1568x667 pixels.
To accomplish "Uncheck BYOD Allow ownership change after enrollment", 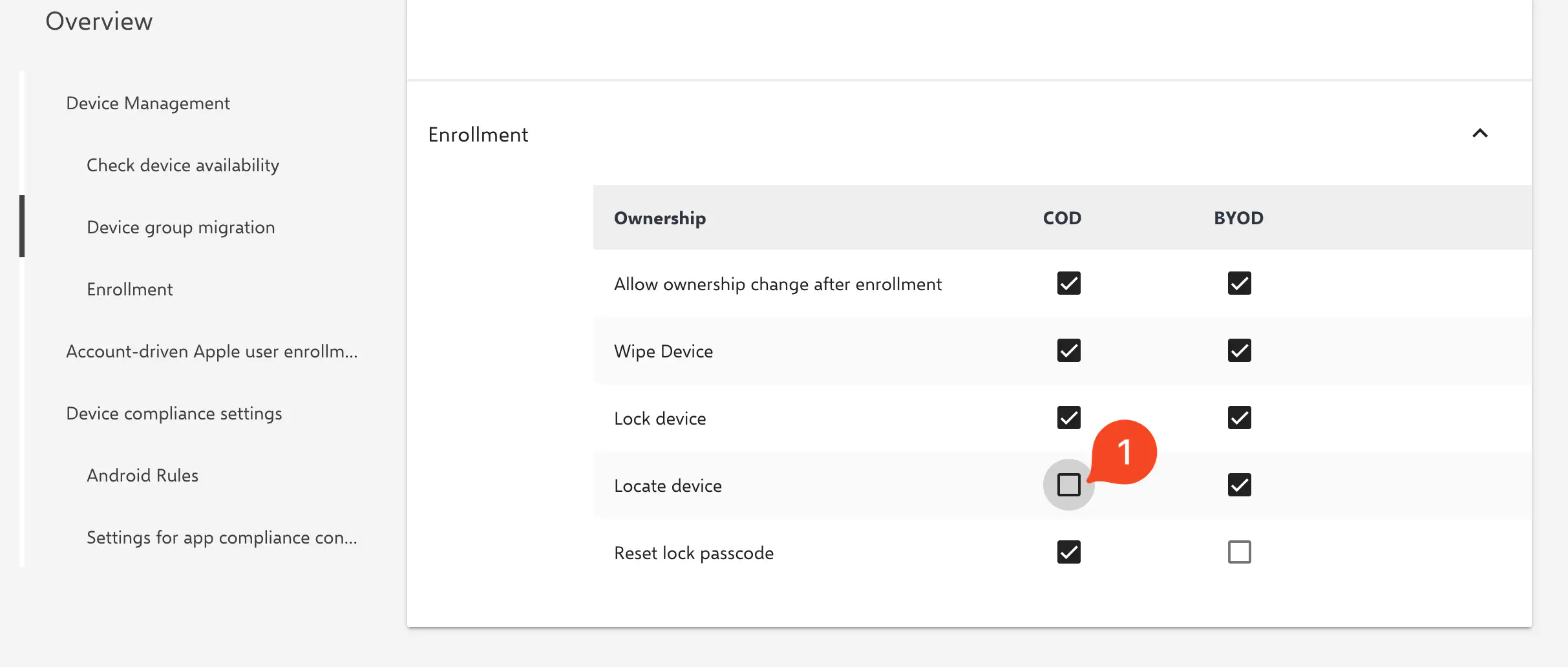I will click(1239, 283).
